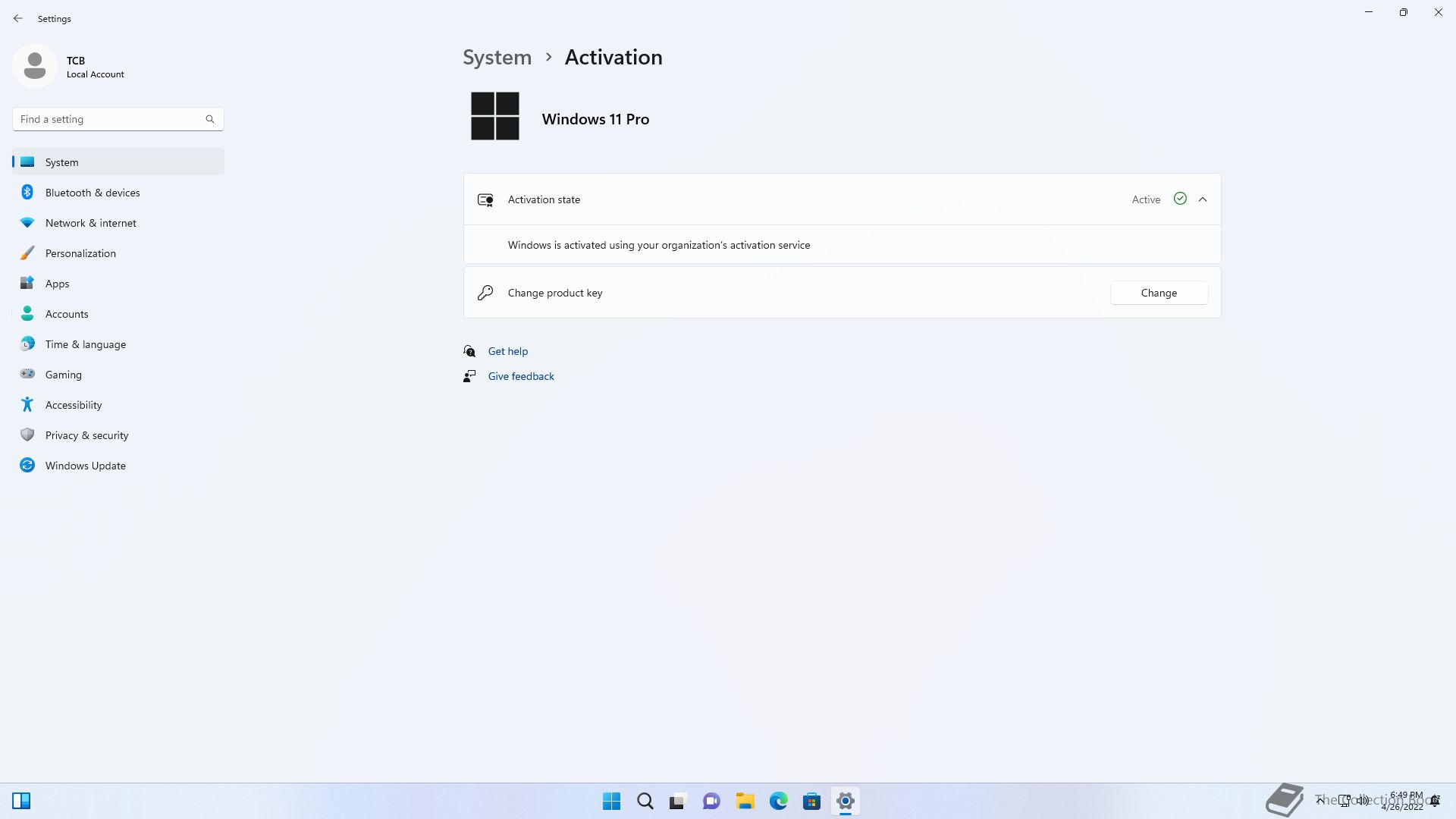Open Personalization settings
The height and width of the screenshot is (819, 1456).
tap(118, 253)
